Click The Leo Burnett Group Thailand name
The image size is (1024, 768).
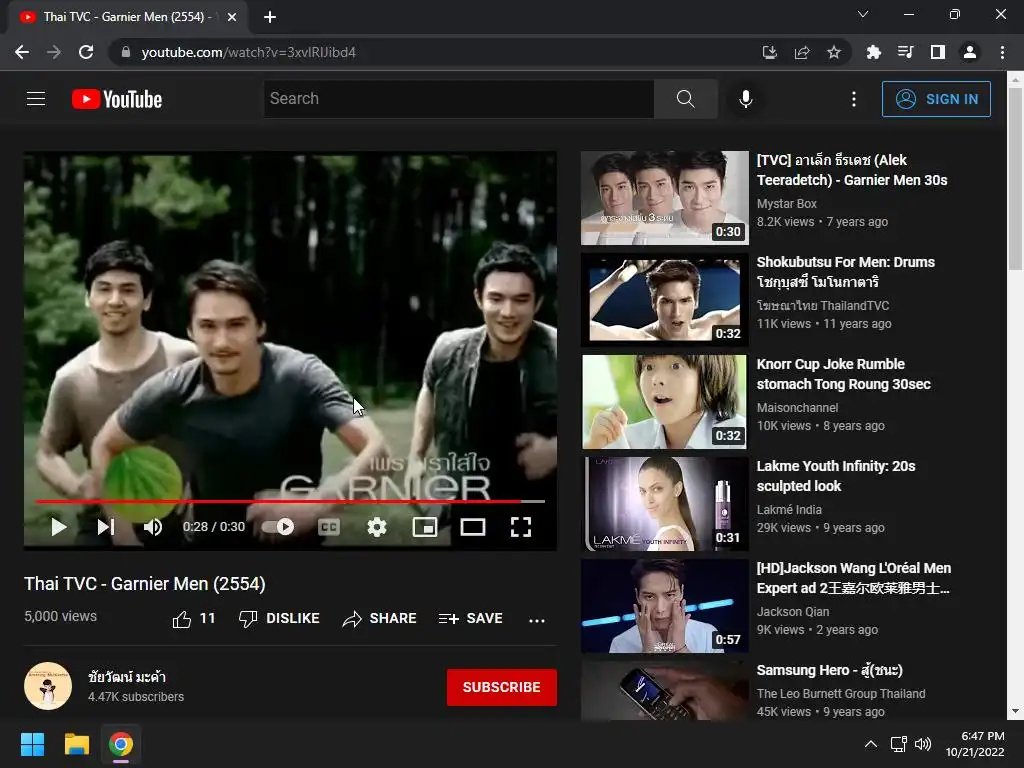(x=841, y=694)
